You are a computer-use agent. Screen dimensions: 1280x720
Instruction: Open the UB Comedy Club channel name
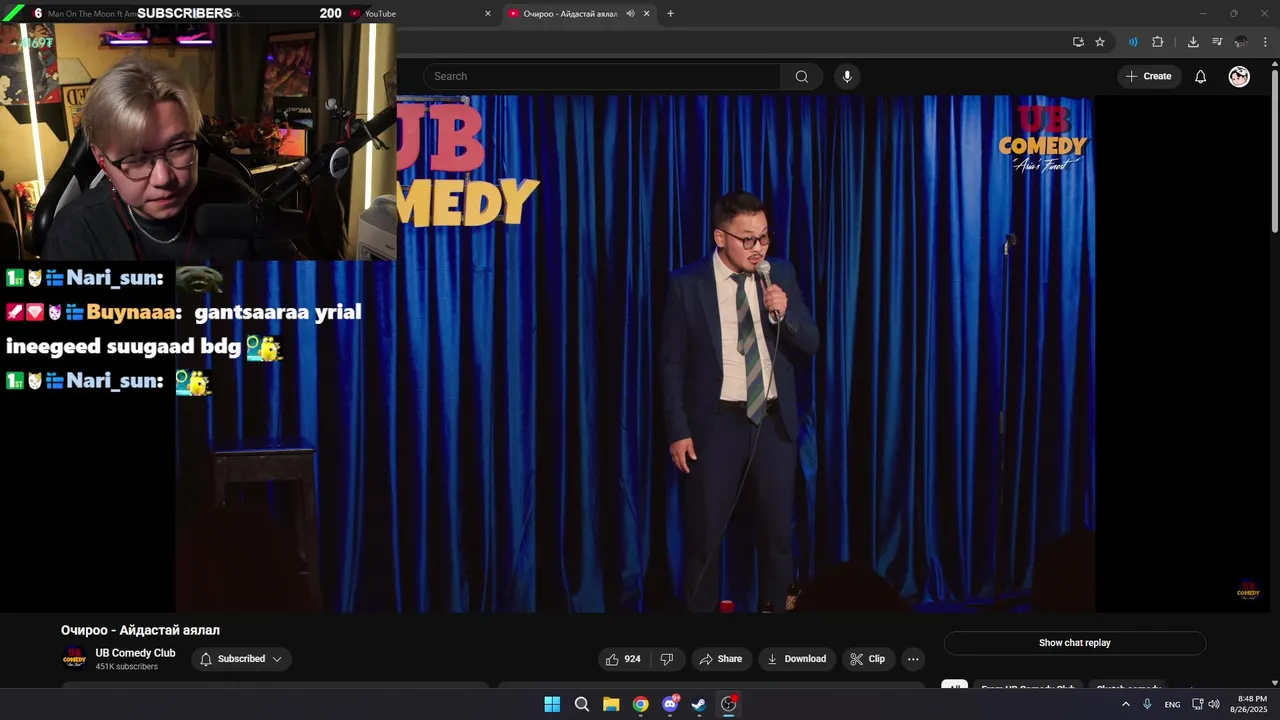click(135, 653)
